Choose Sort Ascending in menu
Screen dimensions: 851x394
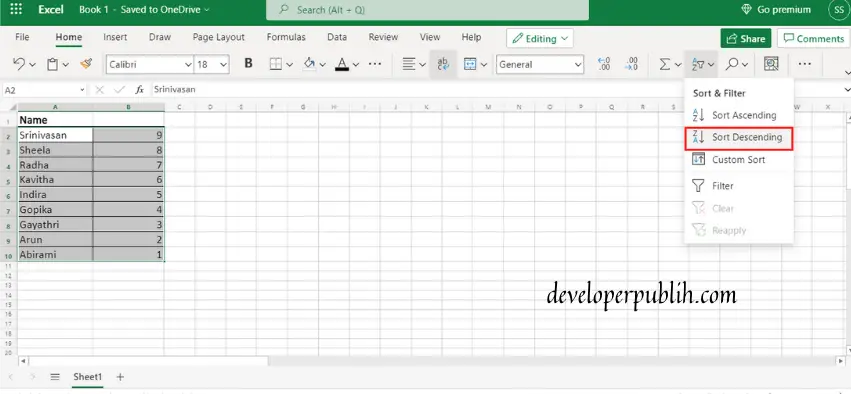[739, 115]
